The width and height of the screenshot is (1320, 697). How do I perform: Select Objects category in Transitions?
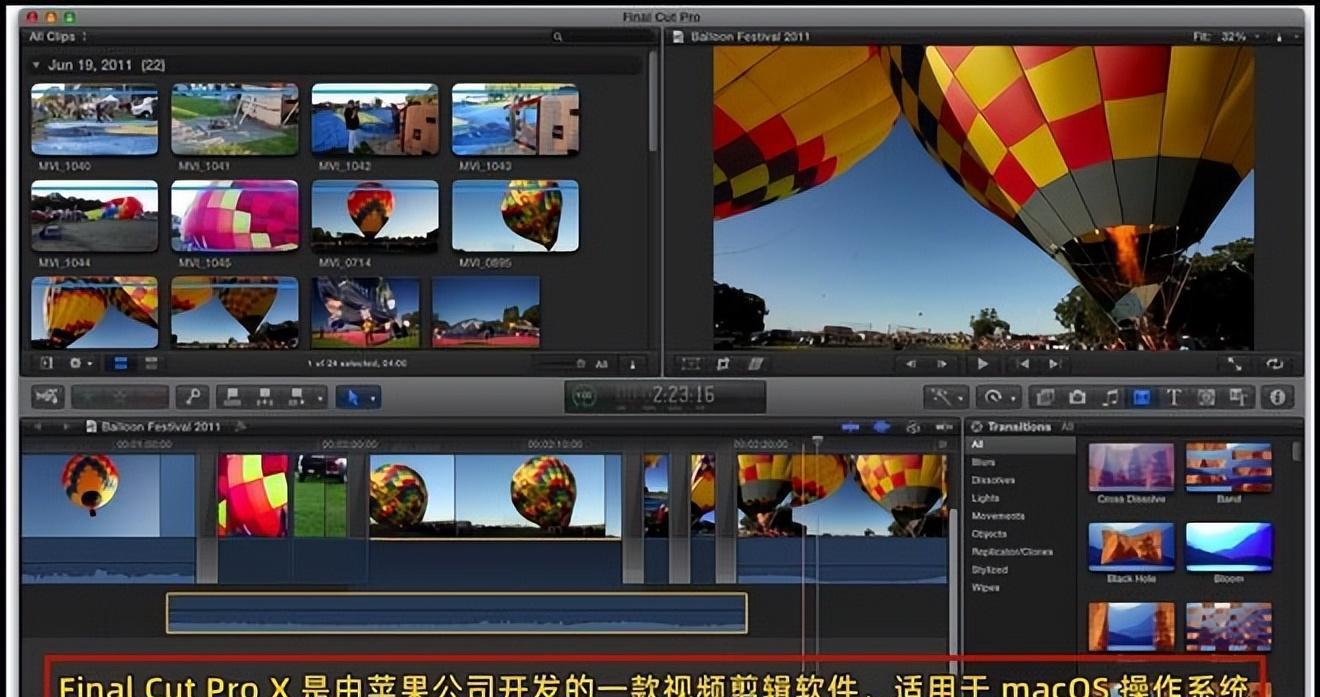[x=989, y=534]
